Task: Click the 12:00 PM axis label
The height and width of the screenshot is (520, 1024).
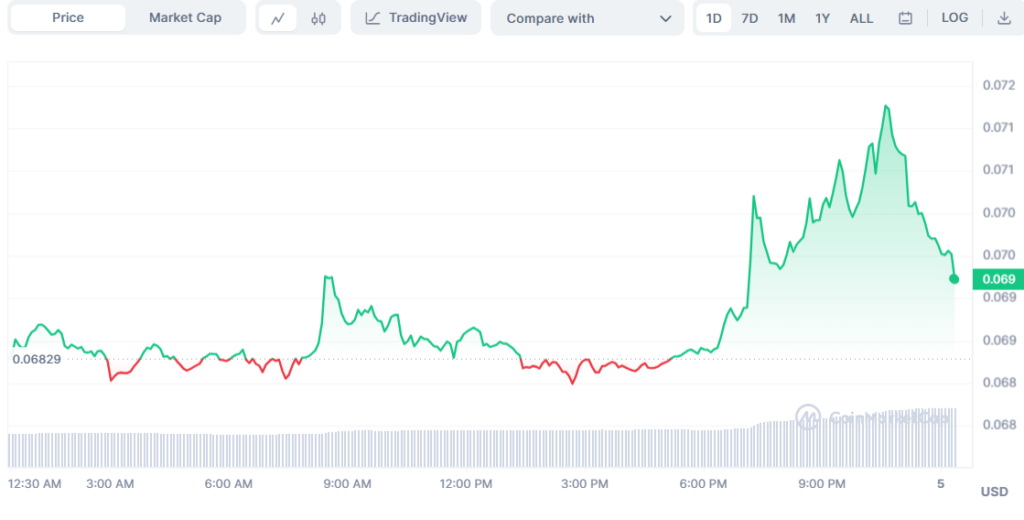Action: [466, 484]
